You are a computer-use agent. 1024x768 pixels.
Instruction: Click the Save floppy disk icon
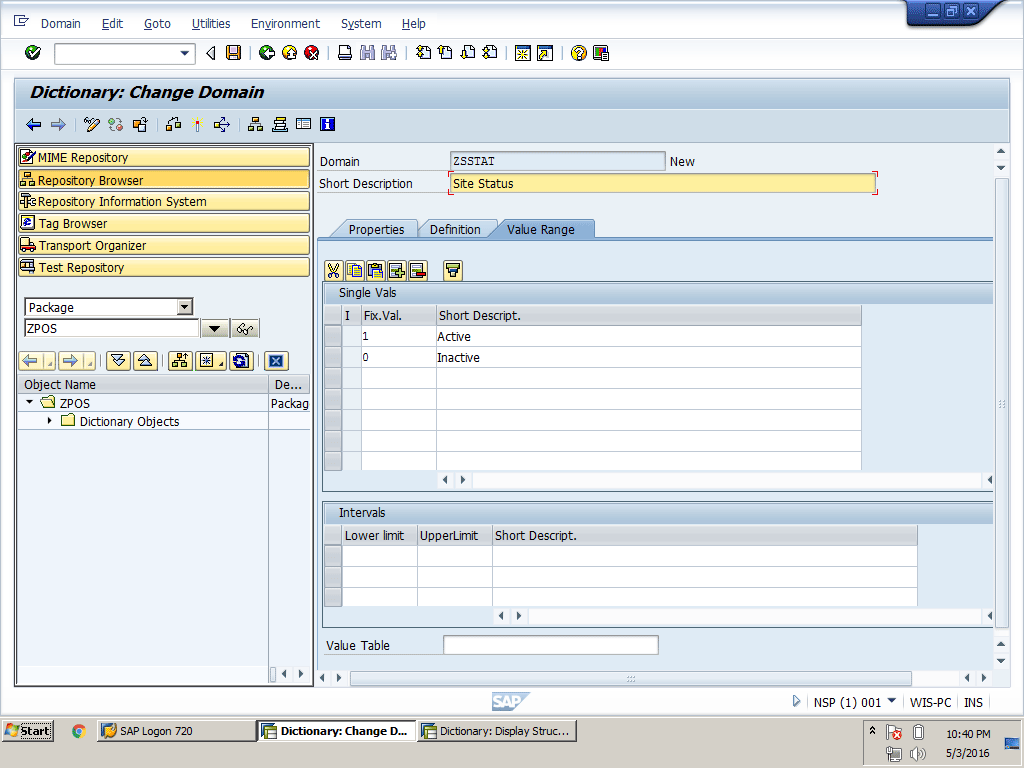[233, 53]
